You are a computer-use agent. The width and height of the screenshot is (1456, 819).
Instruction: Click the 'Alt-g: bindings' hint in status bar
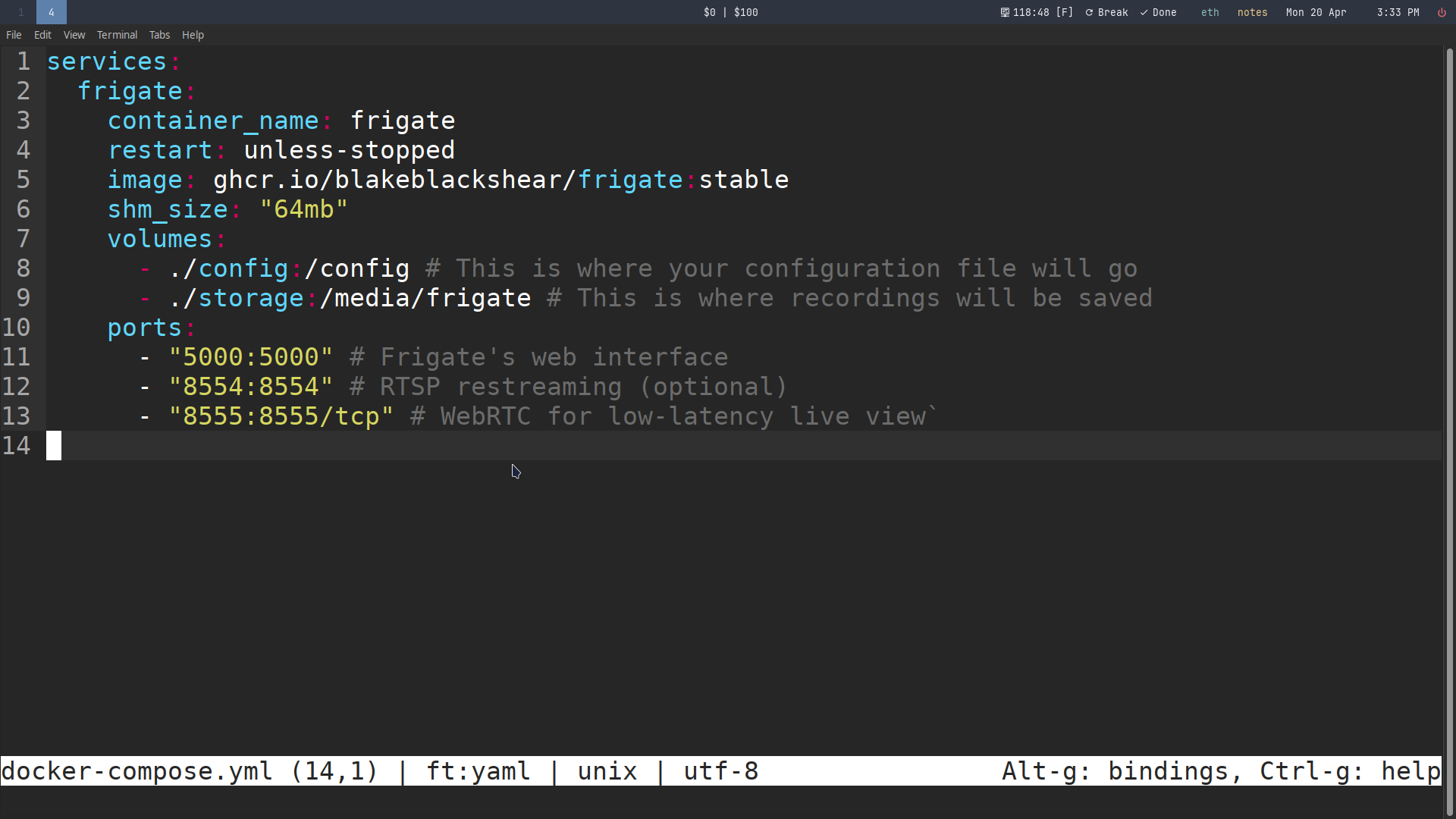(1116, 771)
